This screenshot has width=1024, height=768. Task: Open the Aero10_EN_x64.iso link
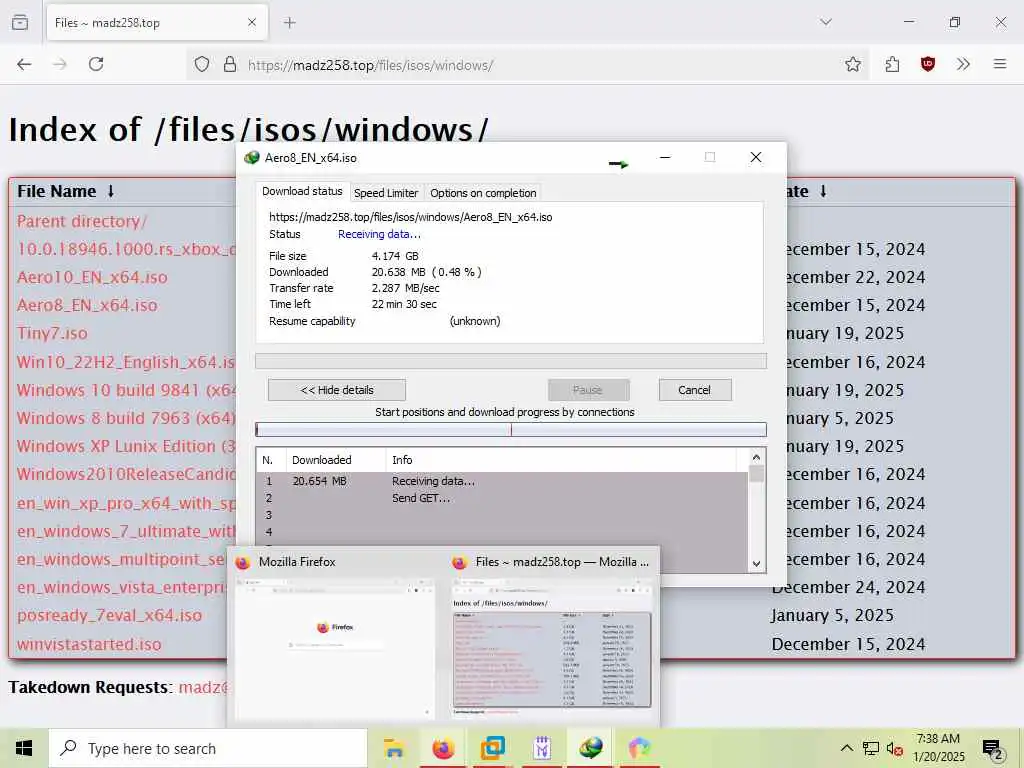[92, 277]
